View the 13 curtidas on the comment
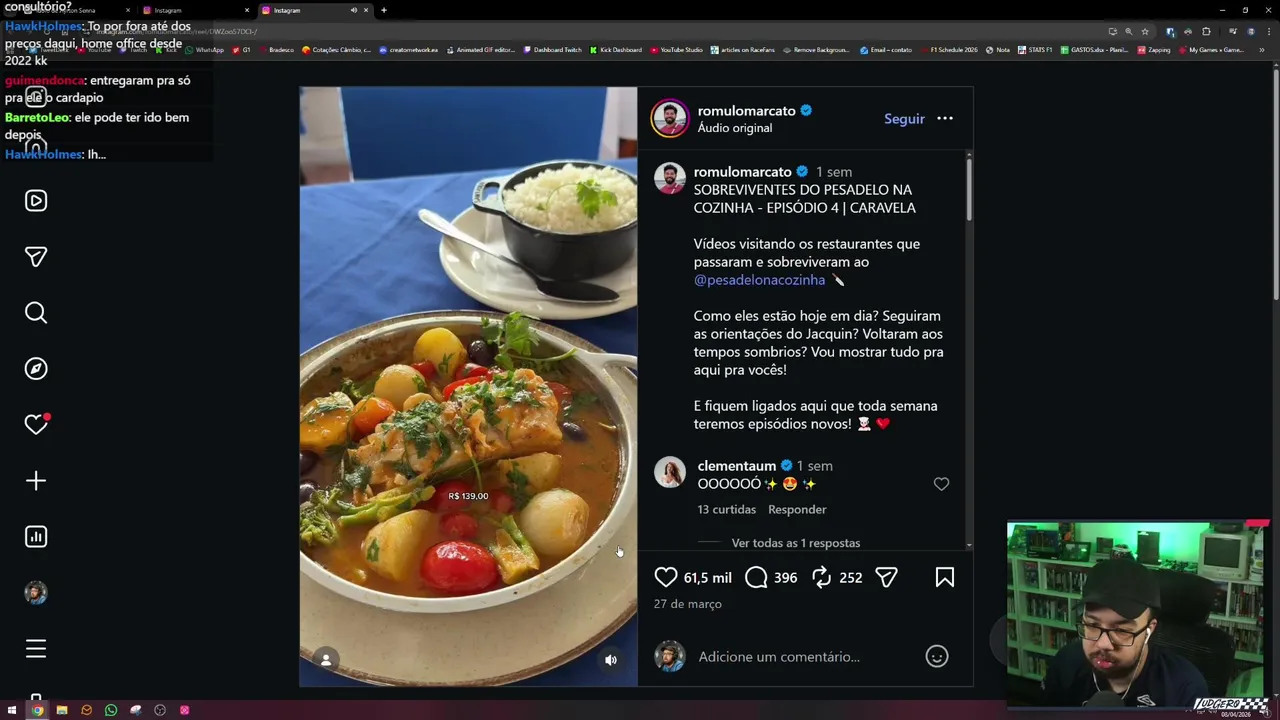The height and width of the screenshot is (720, 1280). tap(726, 509)
